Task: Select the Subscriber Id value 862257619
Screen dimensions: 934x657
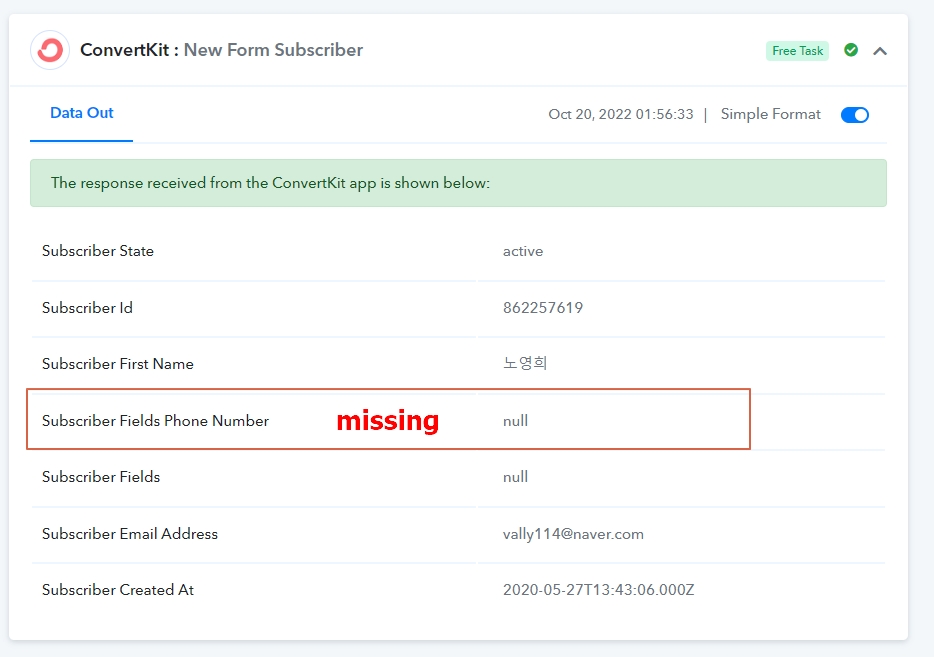Action: 543,308
